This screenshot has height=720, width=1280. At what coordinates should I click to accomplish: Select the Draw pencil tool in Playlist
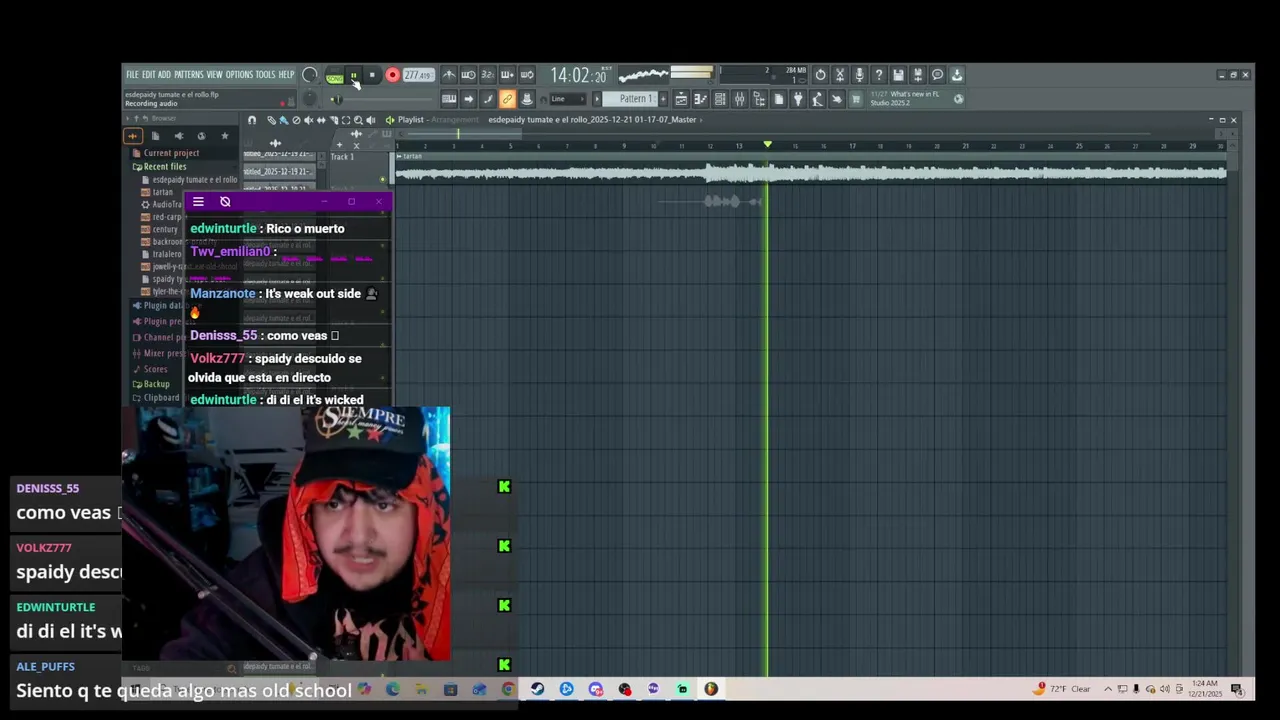click(271, 120)
